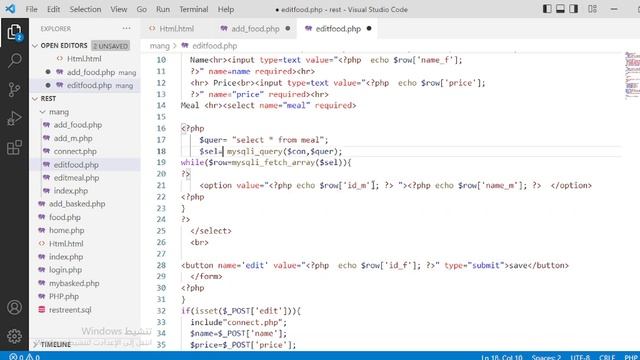Open the Terminal menu
The image size is (640, 360).
pyautogui.click(x=193, y=9)
